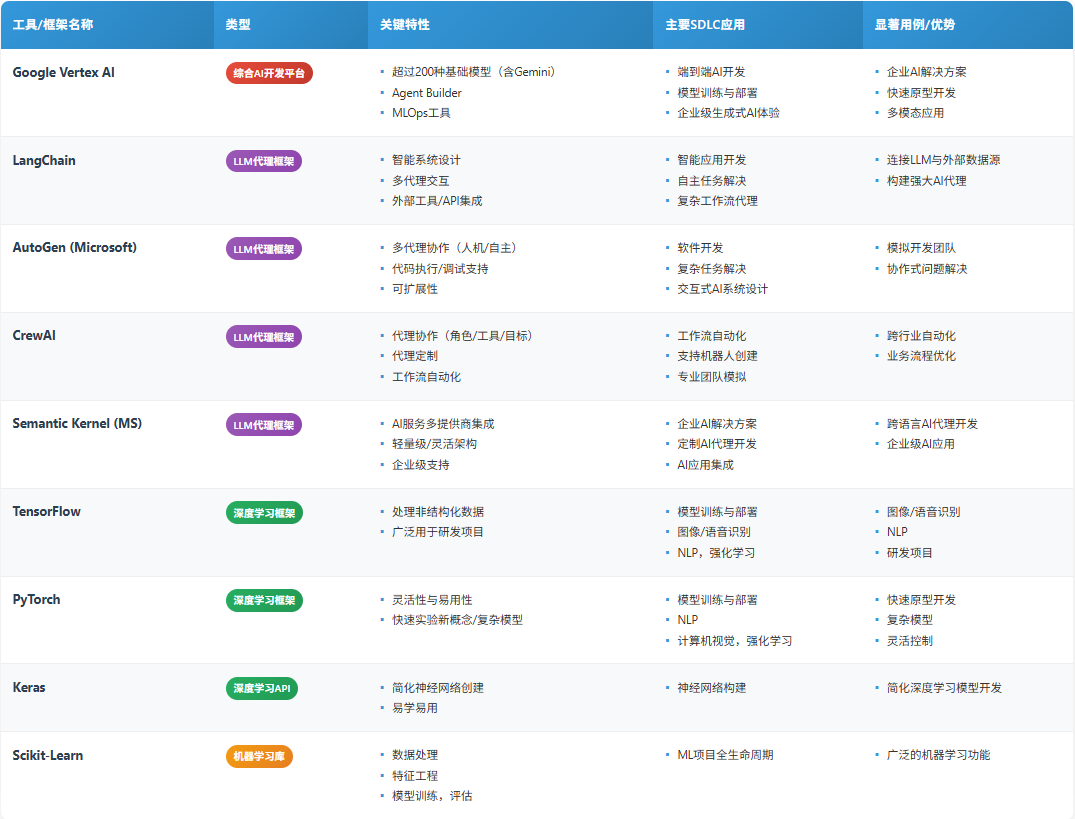Click the 计算机视觉，强化学习 text

(x=734, y=641)
